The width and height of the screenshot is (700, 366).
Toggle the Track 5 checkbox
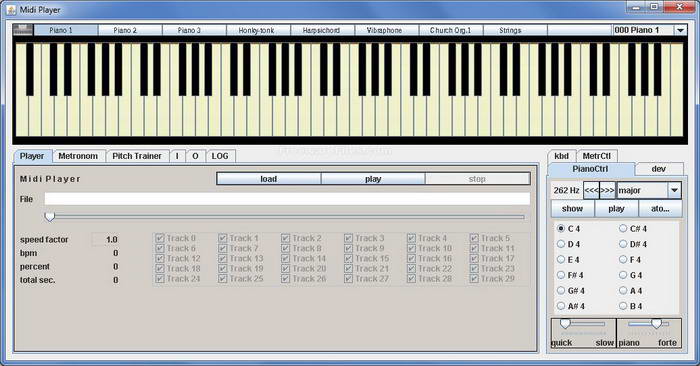pos(474,238)
